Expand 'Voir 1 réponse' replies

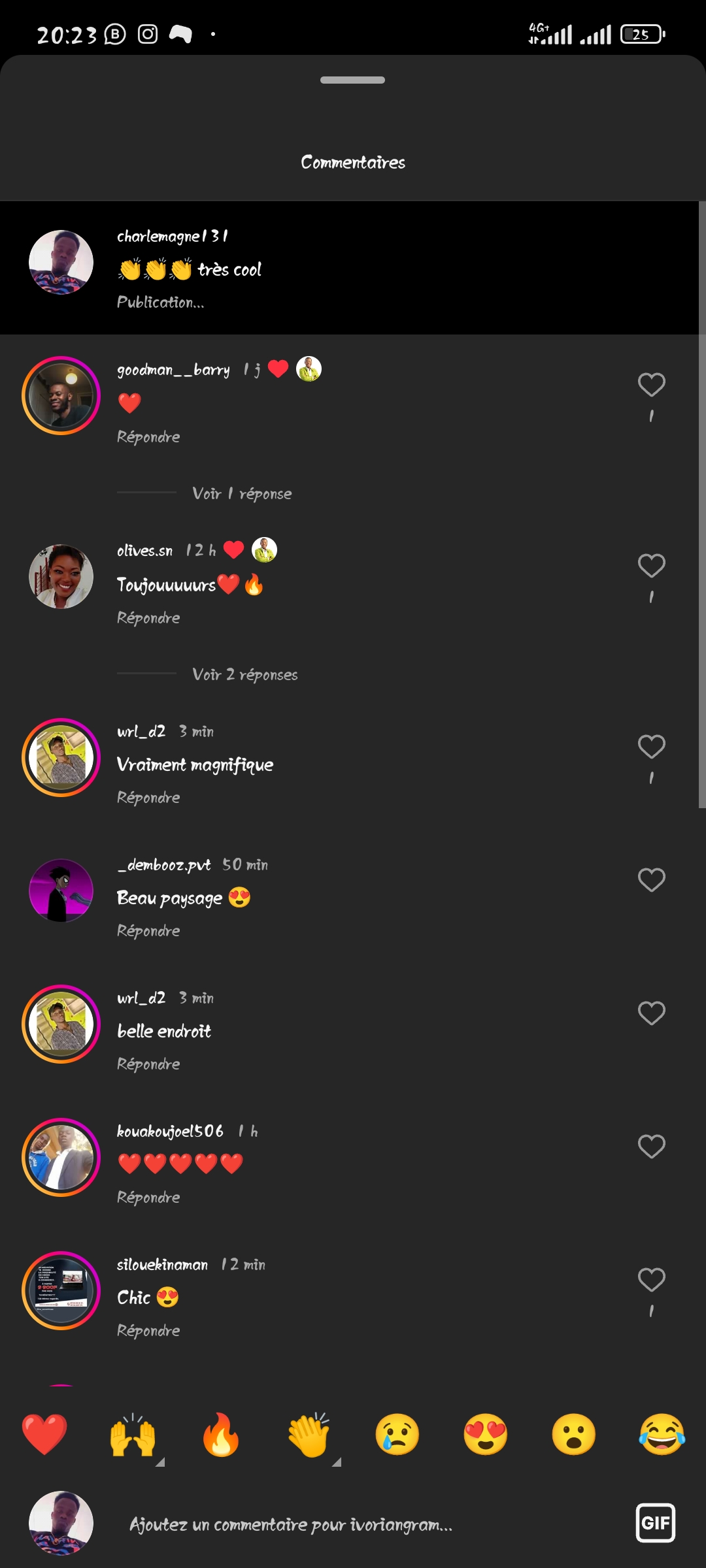[x=242, y=493]
